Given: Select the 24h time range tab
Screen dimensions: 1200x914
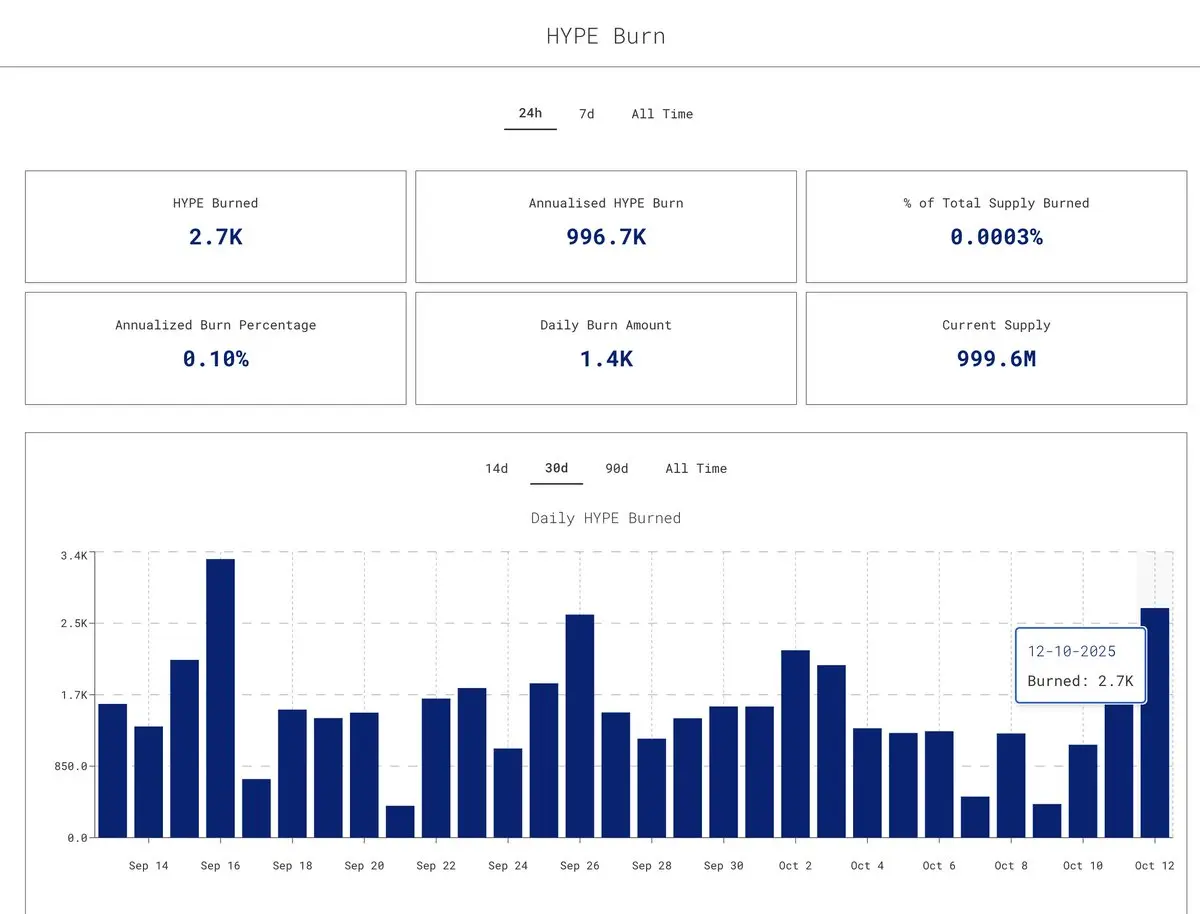Looking at the screenshot, I should point(530,114).
